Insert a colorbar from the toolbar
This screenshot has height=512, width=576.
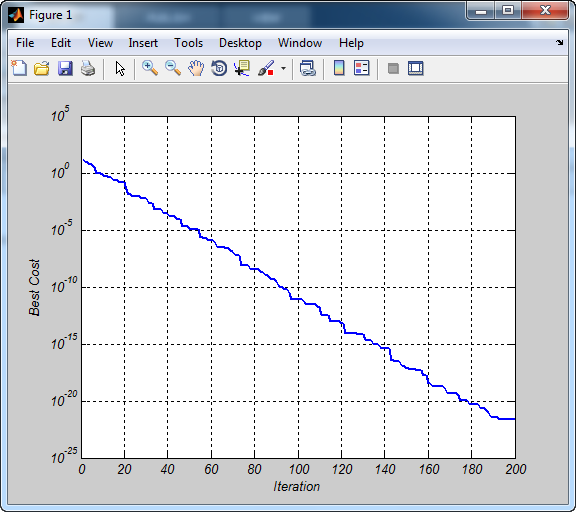pyautogui.click(x=339, y=68)
